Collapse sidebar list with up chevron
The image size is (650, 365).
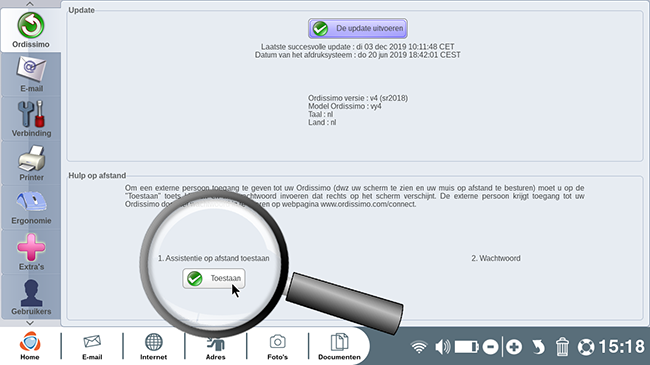(30, 4)
